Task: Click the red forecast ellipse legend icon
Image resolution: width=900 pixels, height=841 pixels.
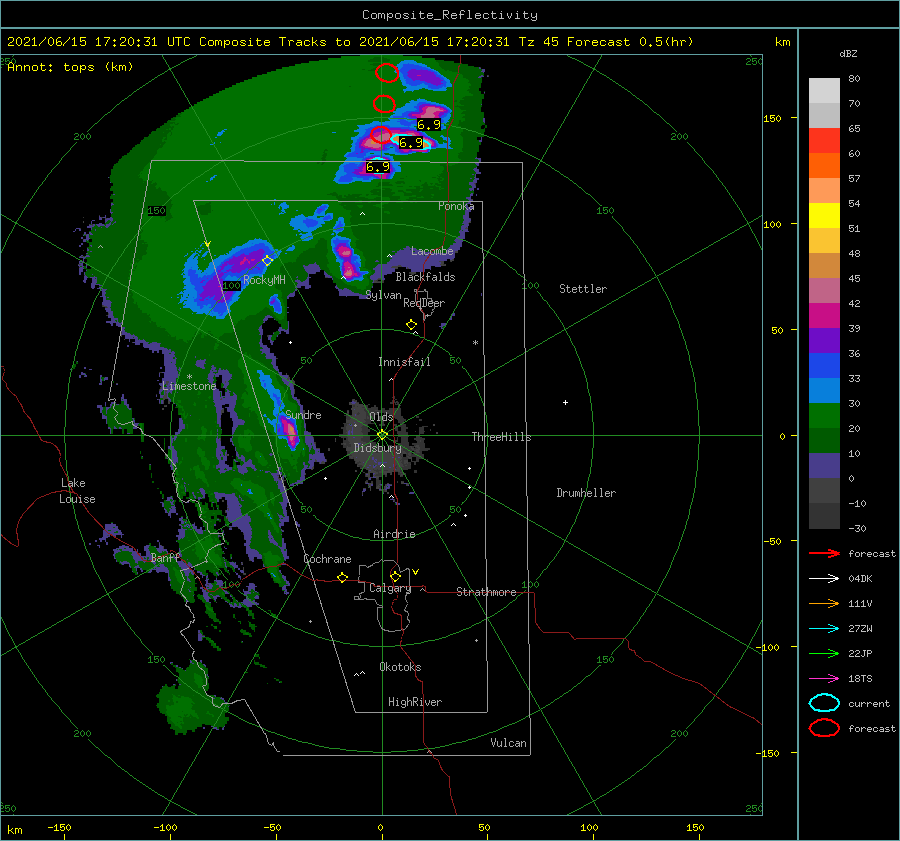Action: (x=824, y=728)
